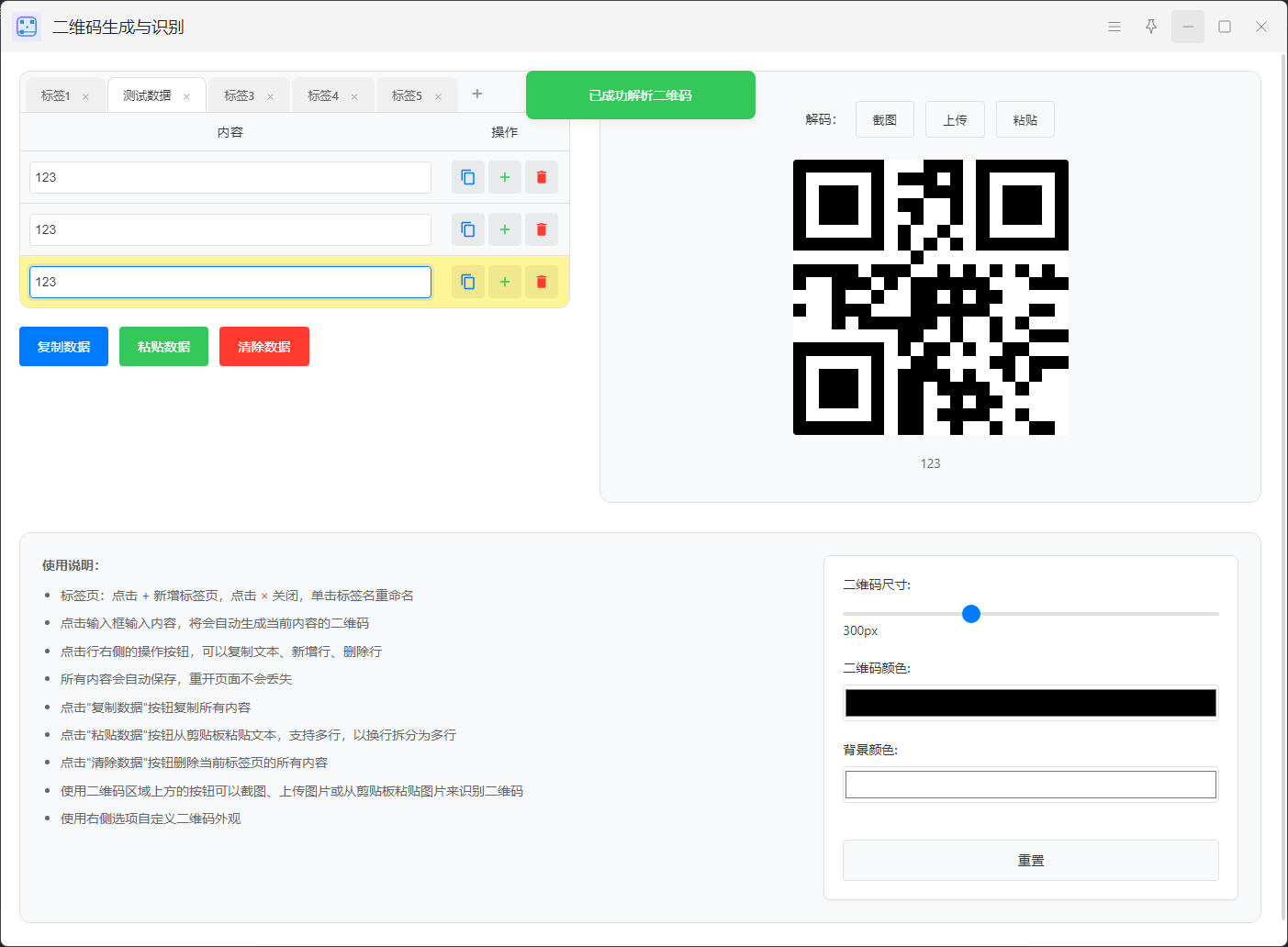The height and width of the screenshot is (947, 1288).
Task: Close the 标签1 tab
Action: (85, 96)
